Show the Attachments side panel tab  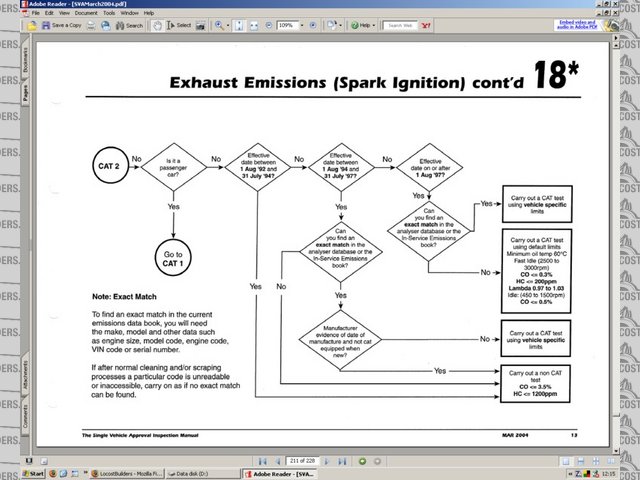pyautogui.click(x=25, y=374)
